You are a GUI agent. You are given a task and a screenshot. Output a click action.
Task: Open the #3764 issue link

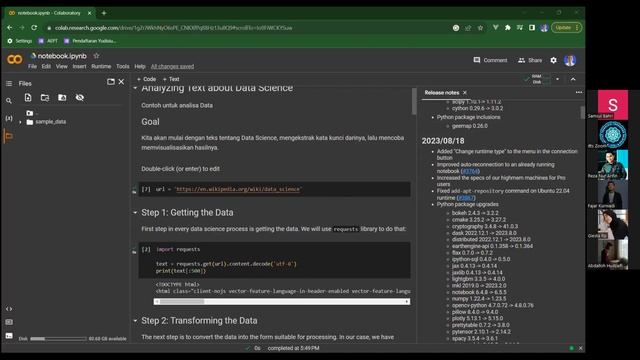(x=470, y=171)
